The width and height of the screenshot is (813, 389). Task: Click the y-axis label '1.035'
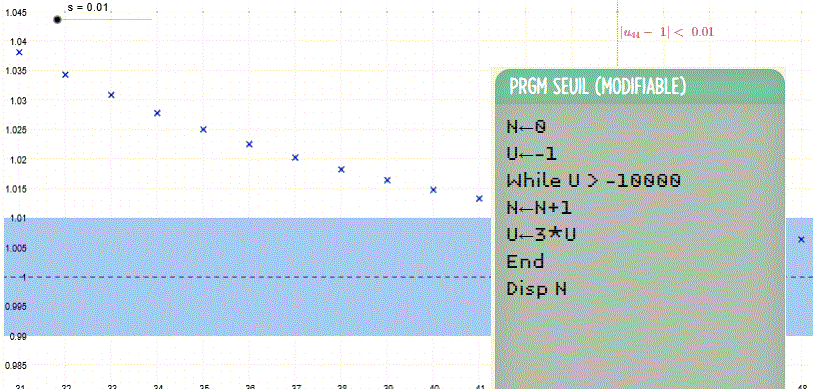pyautogui.click(x=15, y=71)
